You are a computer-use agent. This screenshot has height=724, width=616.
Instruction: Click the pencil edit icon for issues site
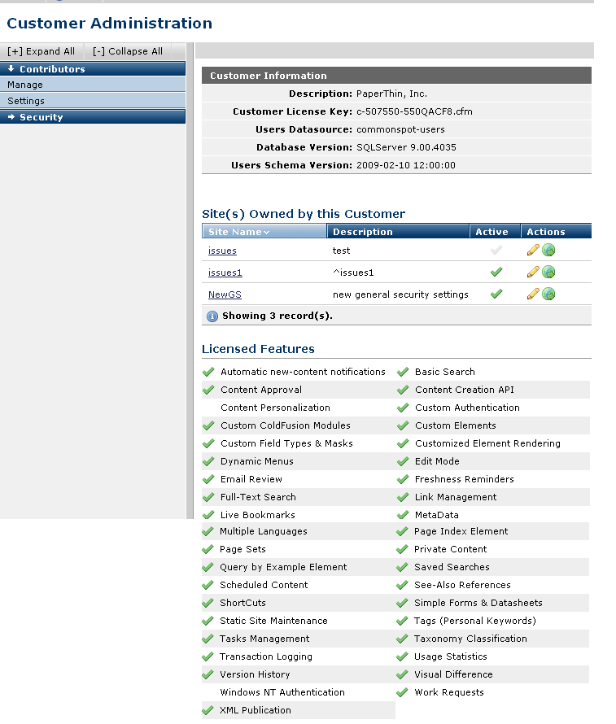pos(533,250)
